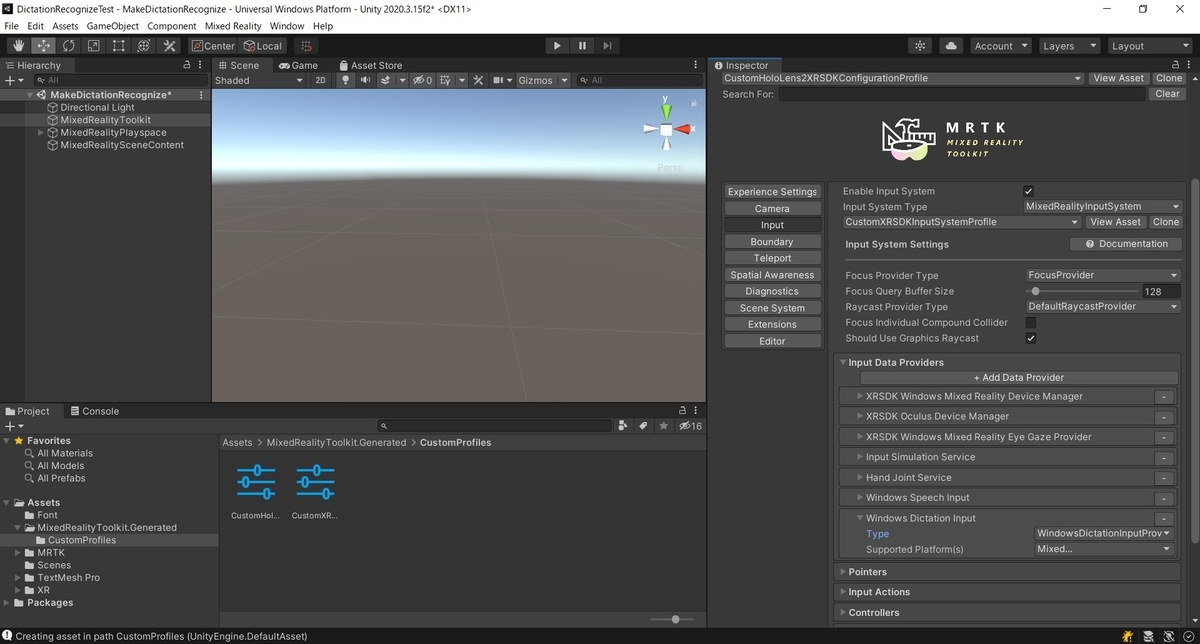This screenshot has height=644, width=1200.
Task: Open the File menu
Action: click(x=12, y=26)
